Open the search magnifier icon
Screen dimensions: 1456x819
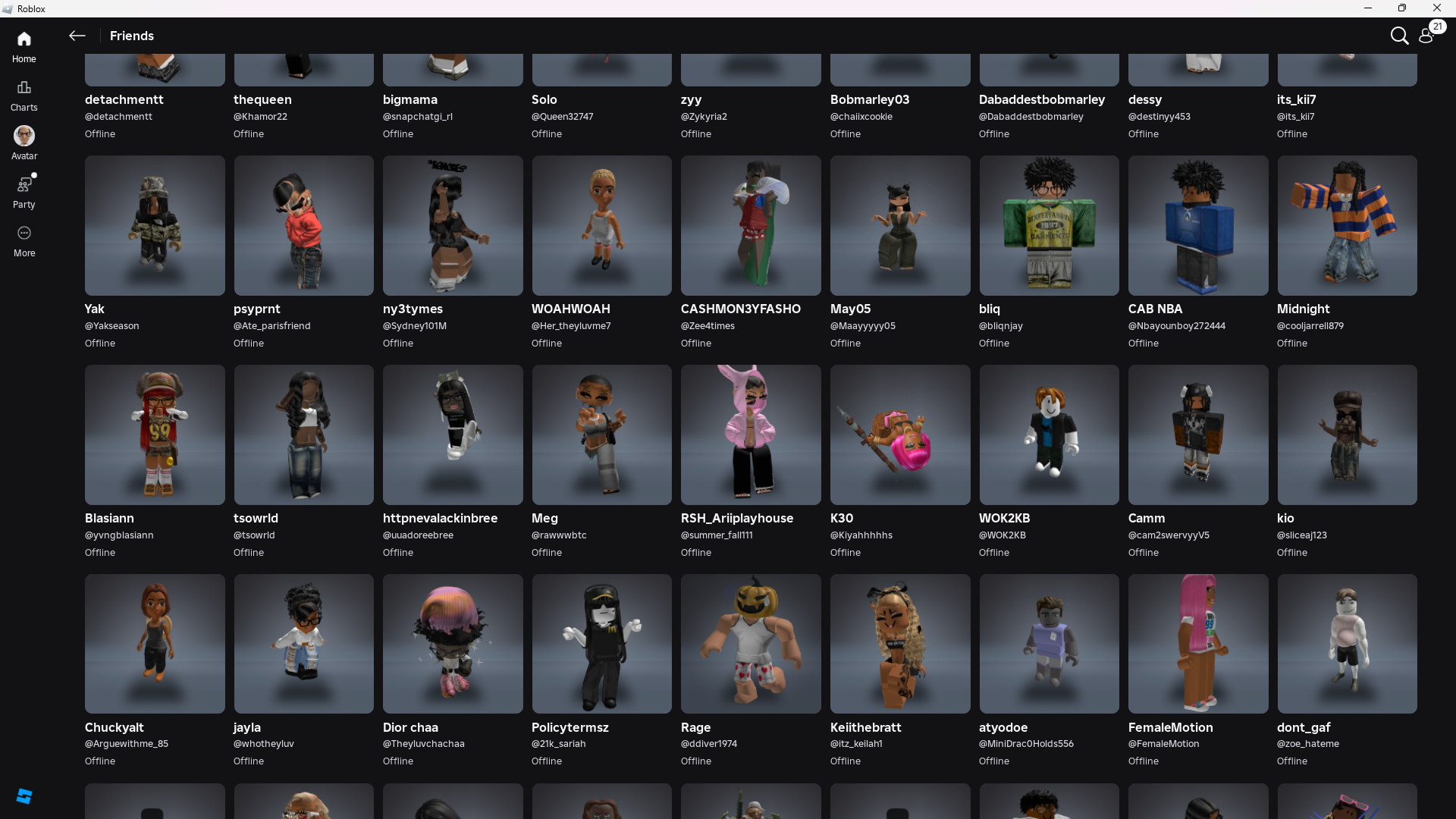[1399, 36]
